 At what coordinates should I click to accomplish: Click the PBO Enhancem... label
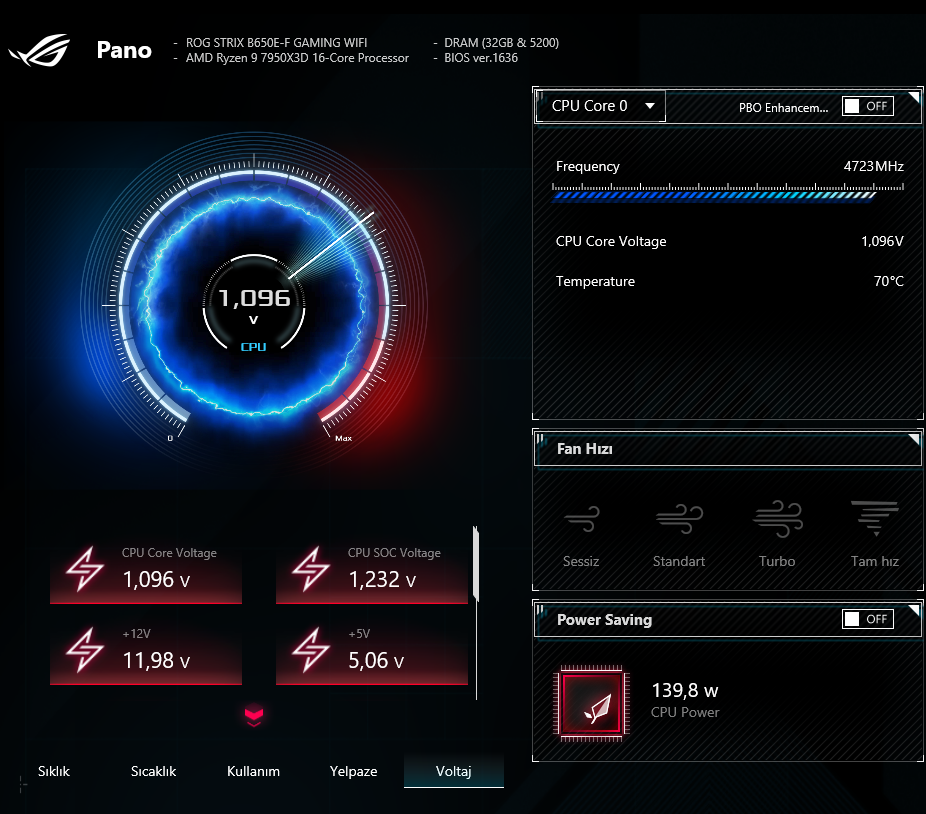coord(784,108)
